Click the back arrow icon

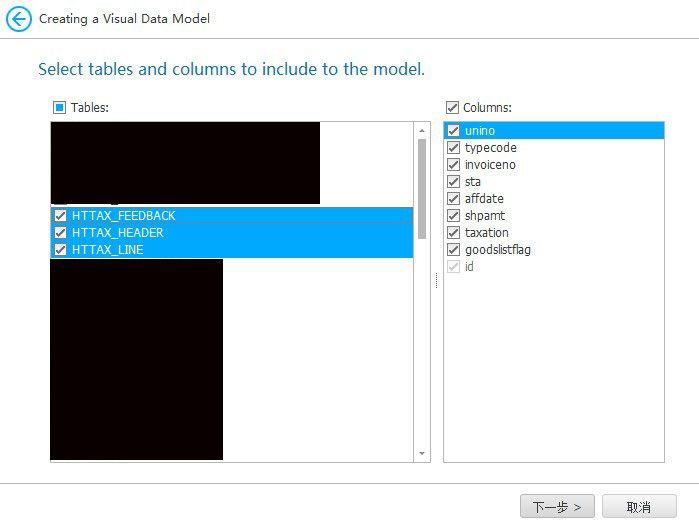coord(19,19)
